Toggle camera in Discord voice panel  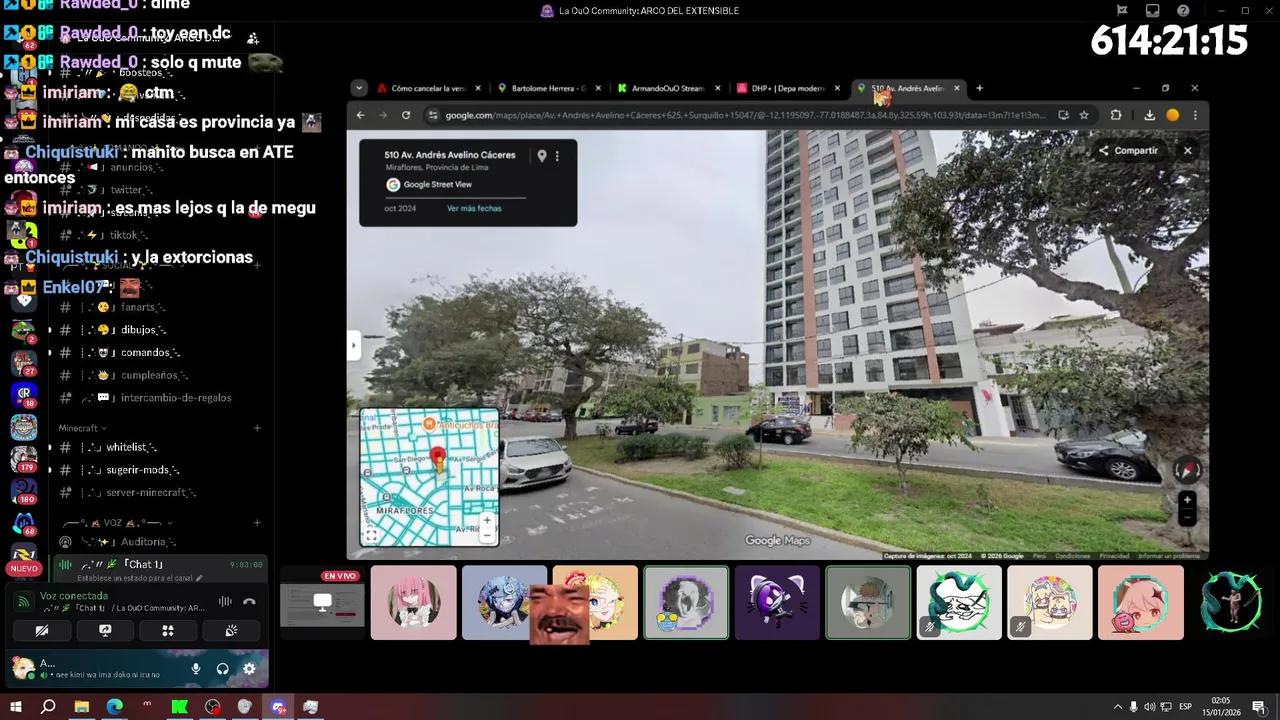[x=42, y=631]
